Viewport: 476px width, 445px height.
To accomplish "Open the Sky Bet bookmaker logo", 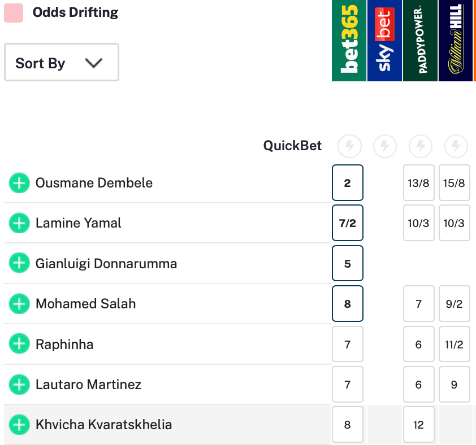I will tap(384, 40).
